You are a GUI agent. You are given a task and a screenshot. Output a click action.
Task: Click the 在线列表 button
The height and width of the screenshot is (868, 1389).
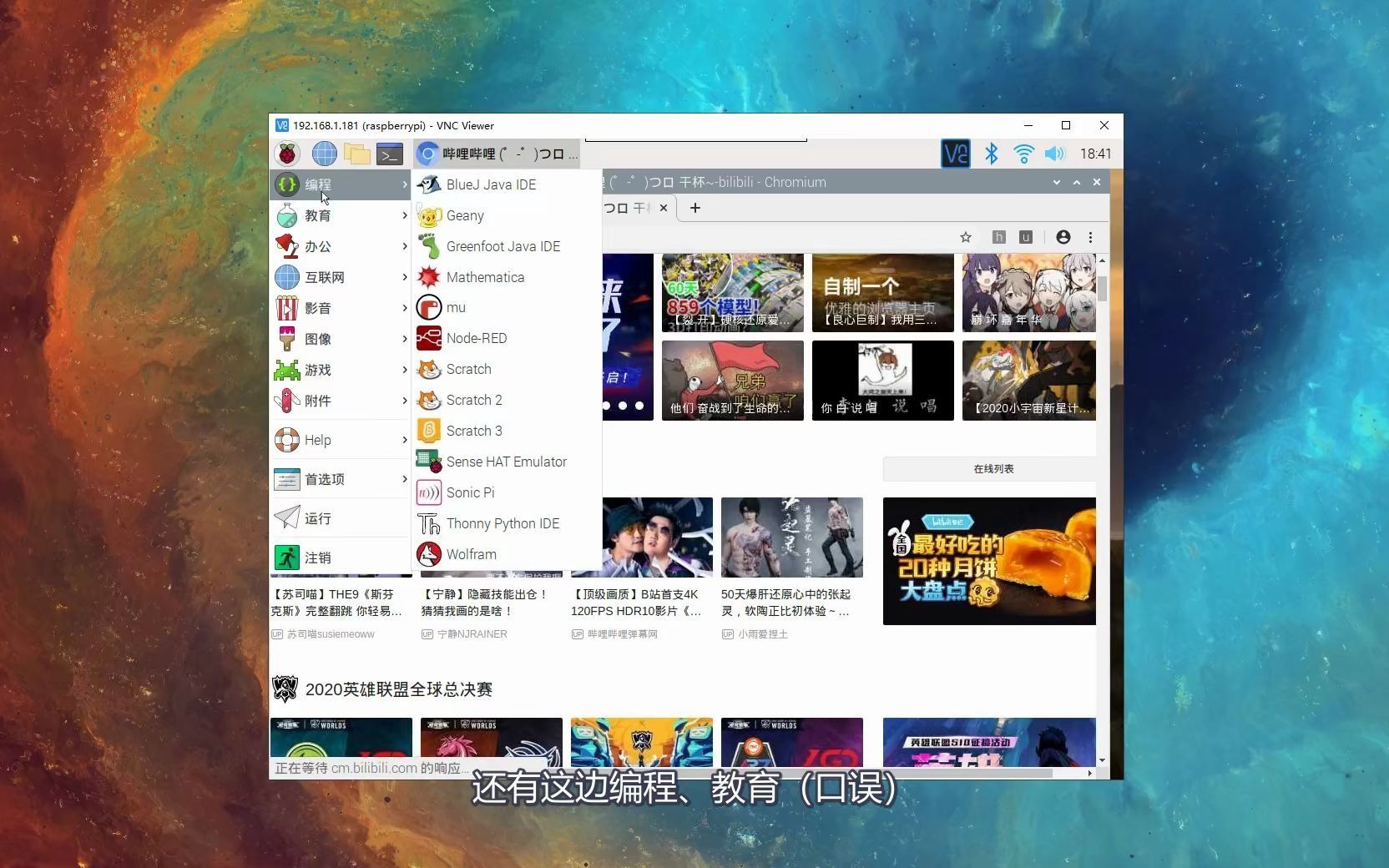tap(992, 468)
